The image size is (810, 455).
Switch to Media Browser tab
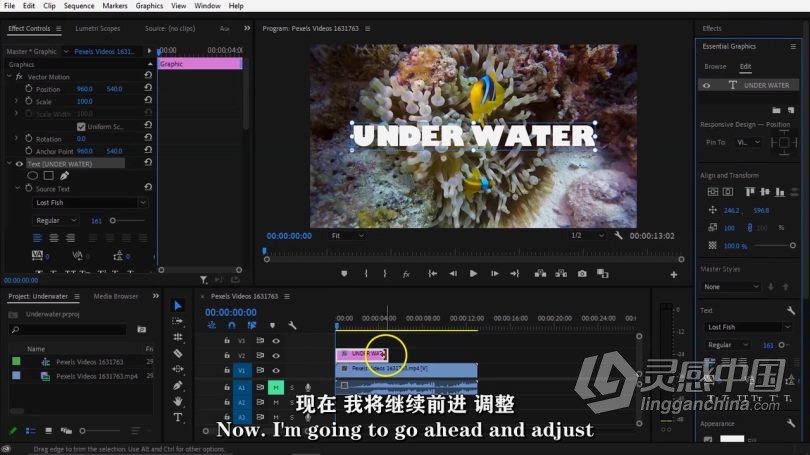(116, 296)
